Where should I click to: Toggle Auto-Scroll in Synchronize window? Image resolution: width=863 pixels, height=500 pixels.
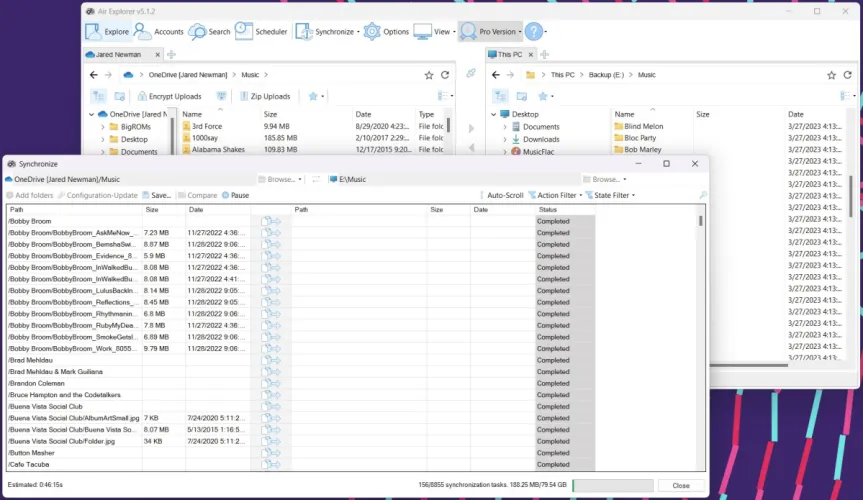click(498, 195)
